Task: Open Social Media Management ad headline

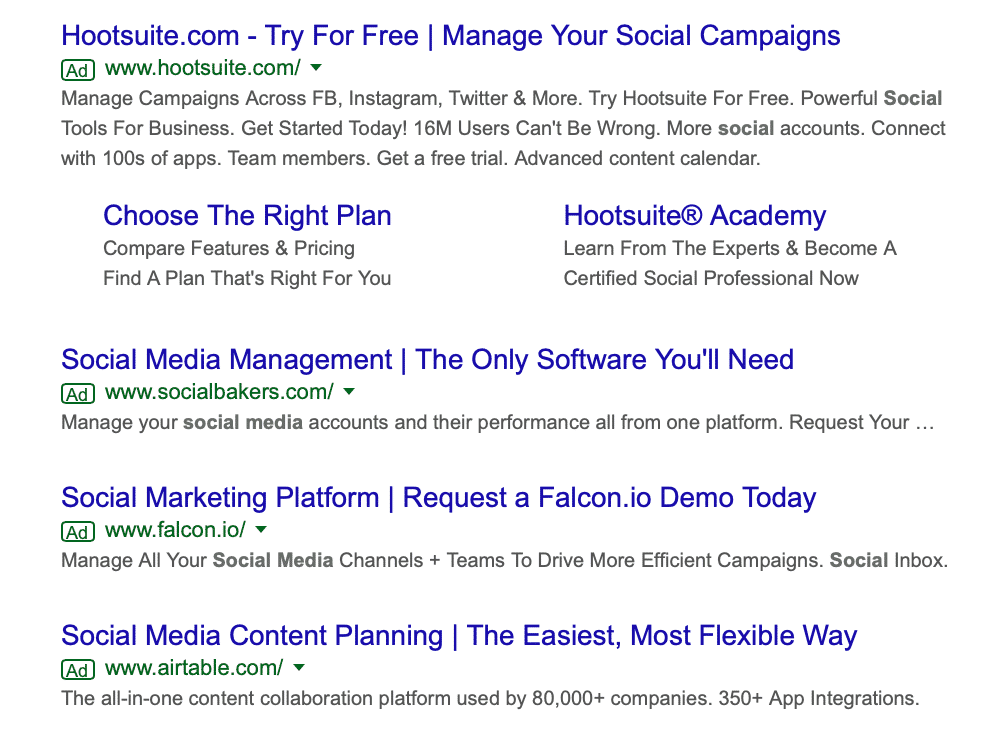Action: coord(427,360)
